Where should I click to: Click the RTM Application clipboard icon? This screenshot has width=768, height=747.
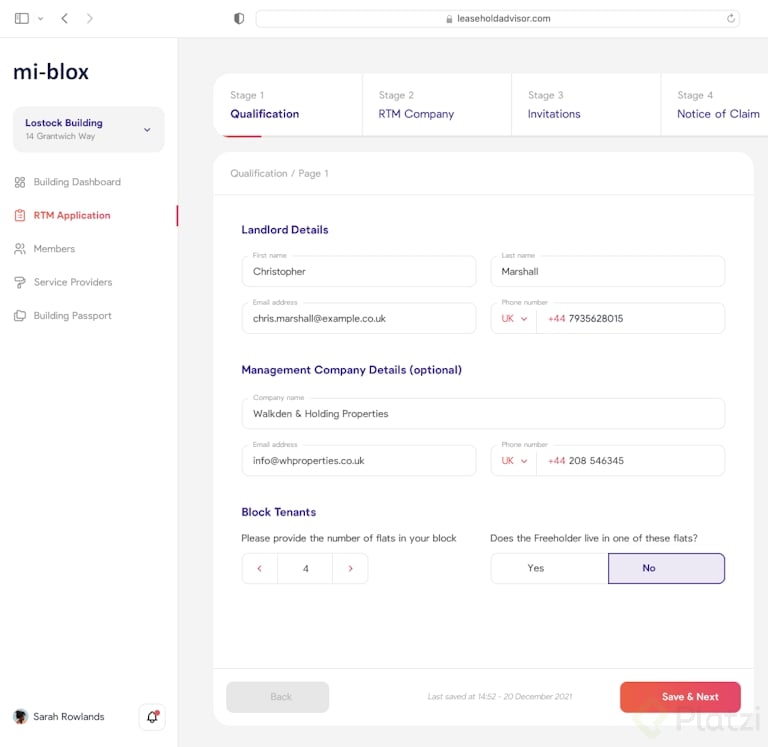point(20,215)
